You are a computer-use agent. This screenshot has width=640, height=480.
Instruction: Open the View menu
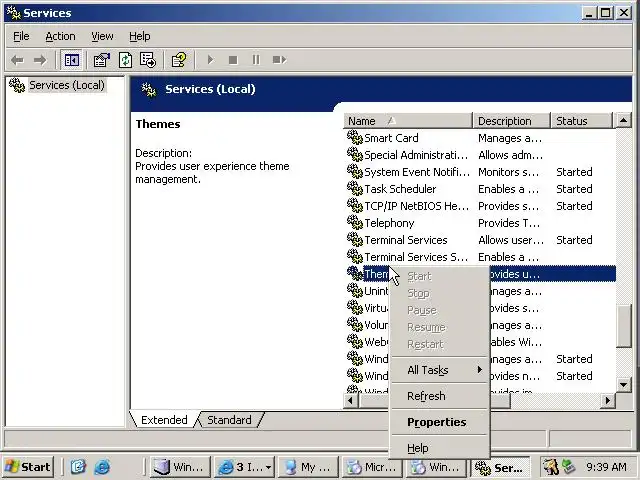click(x=102, y=36)
